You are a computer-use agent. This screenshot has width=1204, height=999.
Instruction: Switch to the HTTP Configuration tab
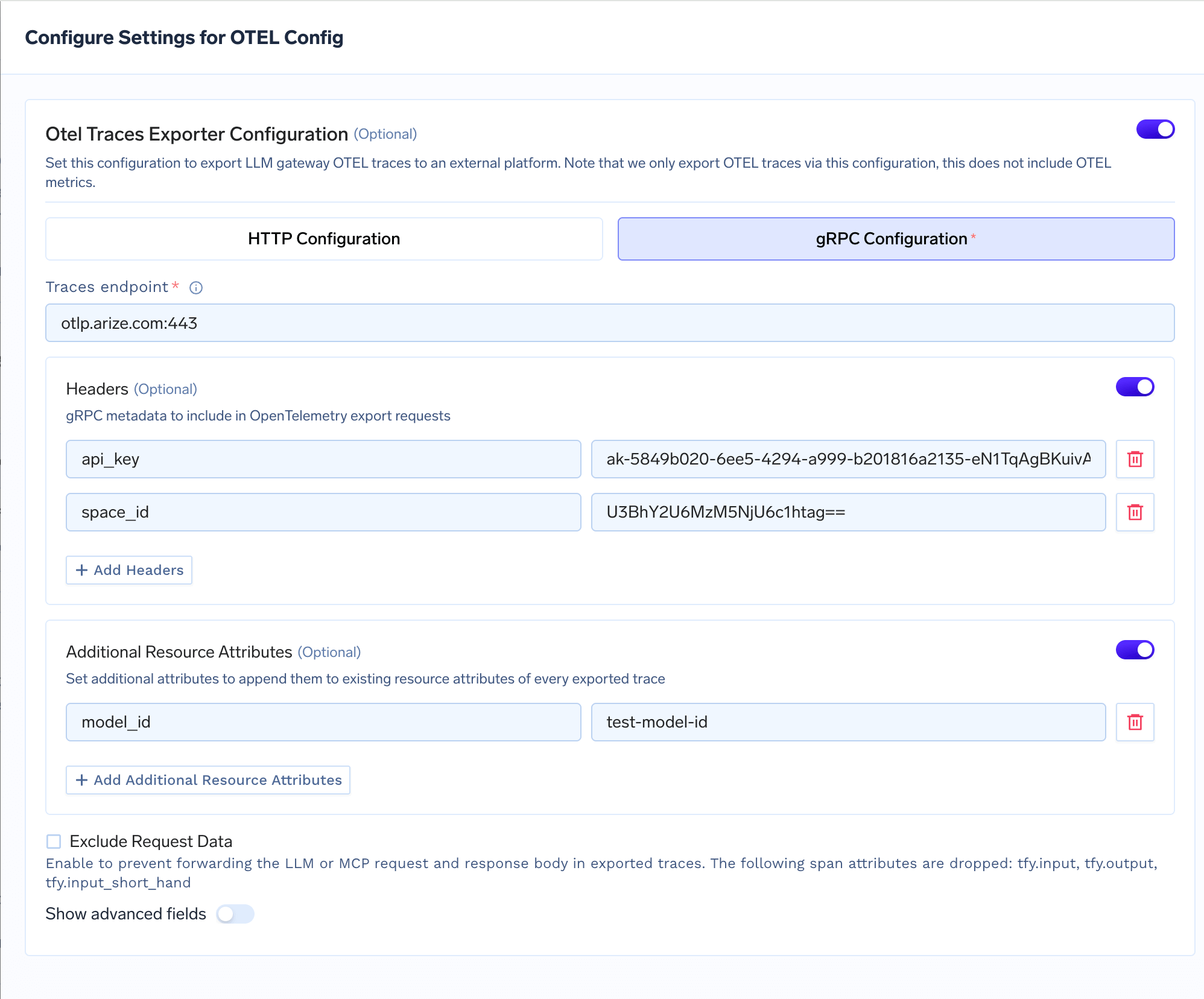[323, 238]
